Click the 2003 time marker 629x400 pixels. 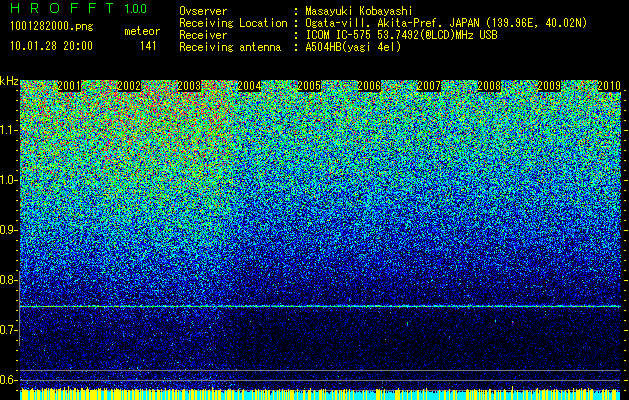point(189,86)
